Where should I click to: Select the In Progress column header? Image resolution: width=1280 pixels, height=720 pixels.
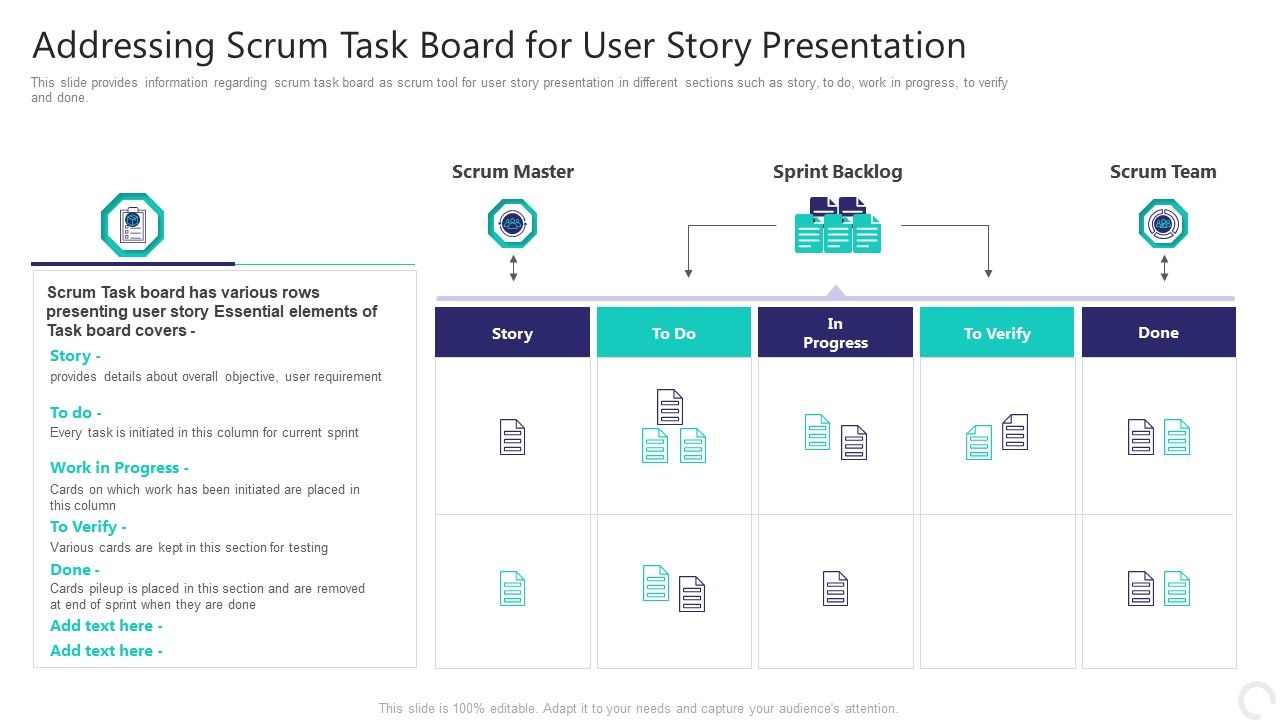[836, 332]
